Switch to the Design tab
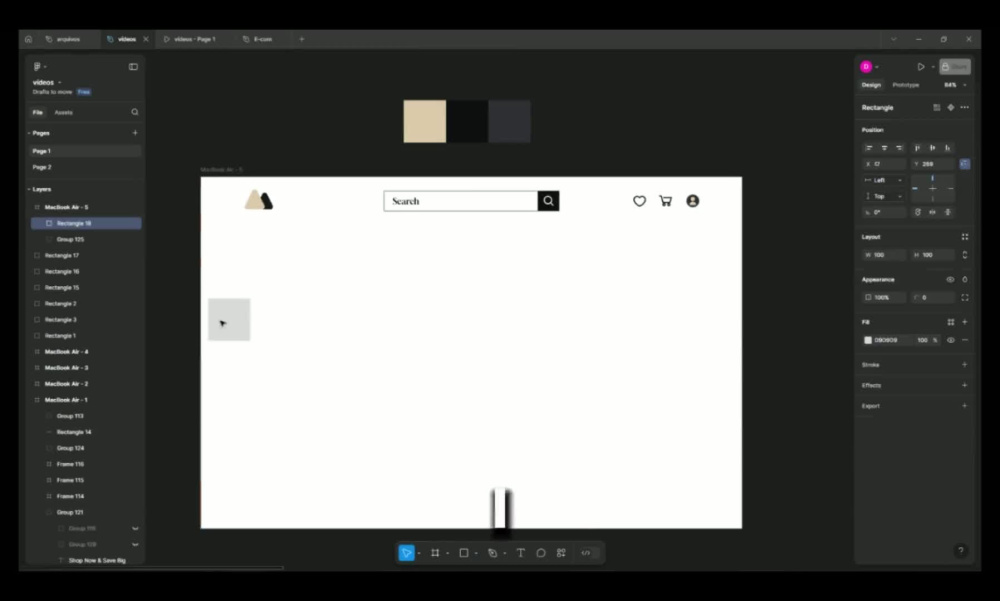The width and height of the screenshot is (1000, 601). (x=871, y=85)
